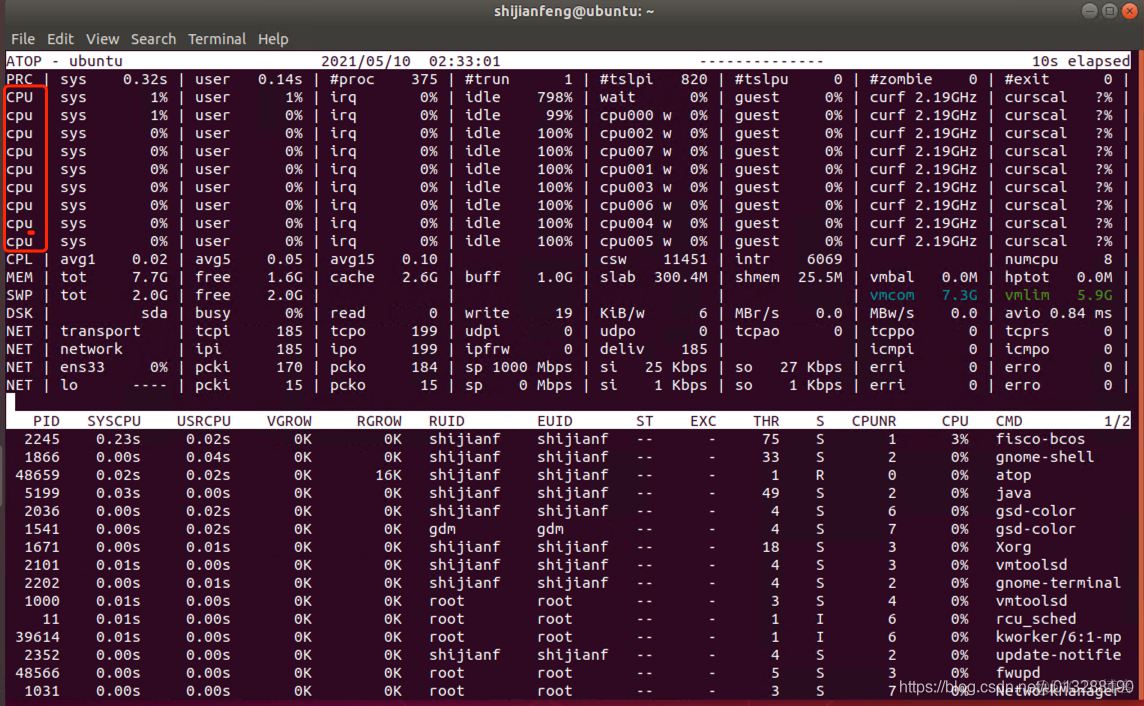Click the PID column header
The image size is (1144, 706).
click(46, 421)
